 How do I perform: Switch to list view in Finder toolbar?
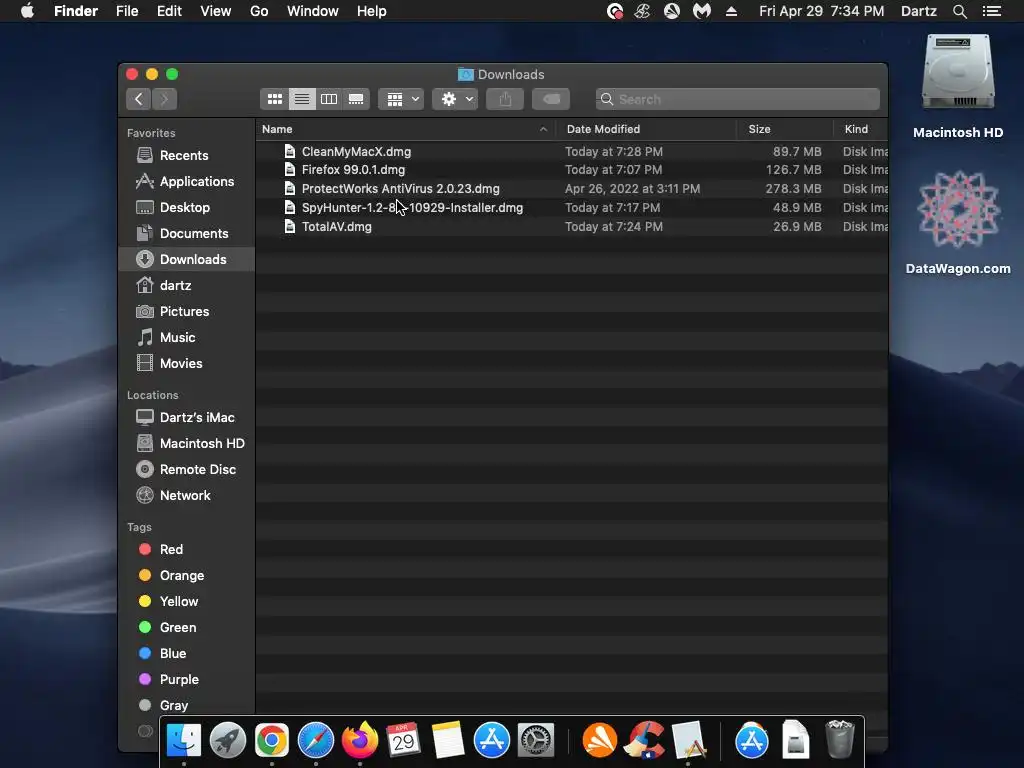302,99
